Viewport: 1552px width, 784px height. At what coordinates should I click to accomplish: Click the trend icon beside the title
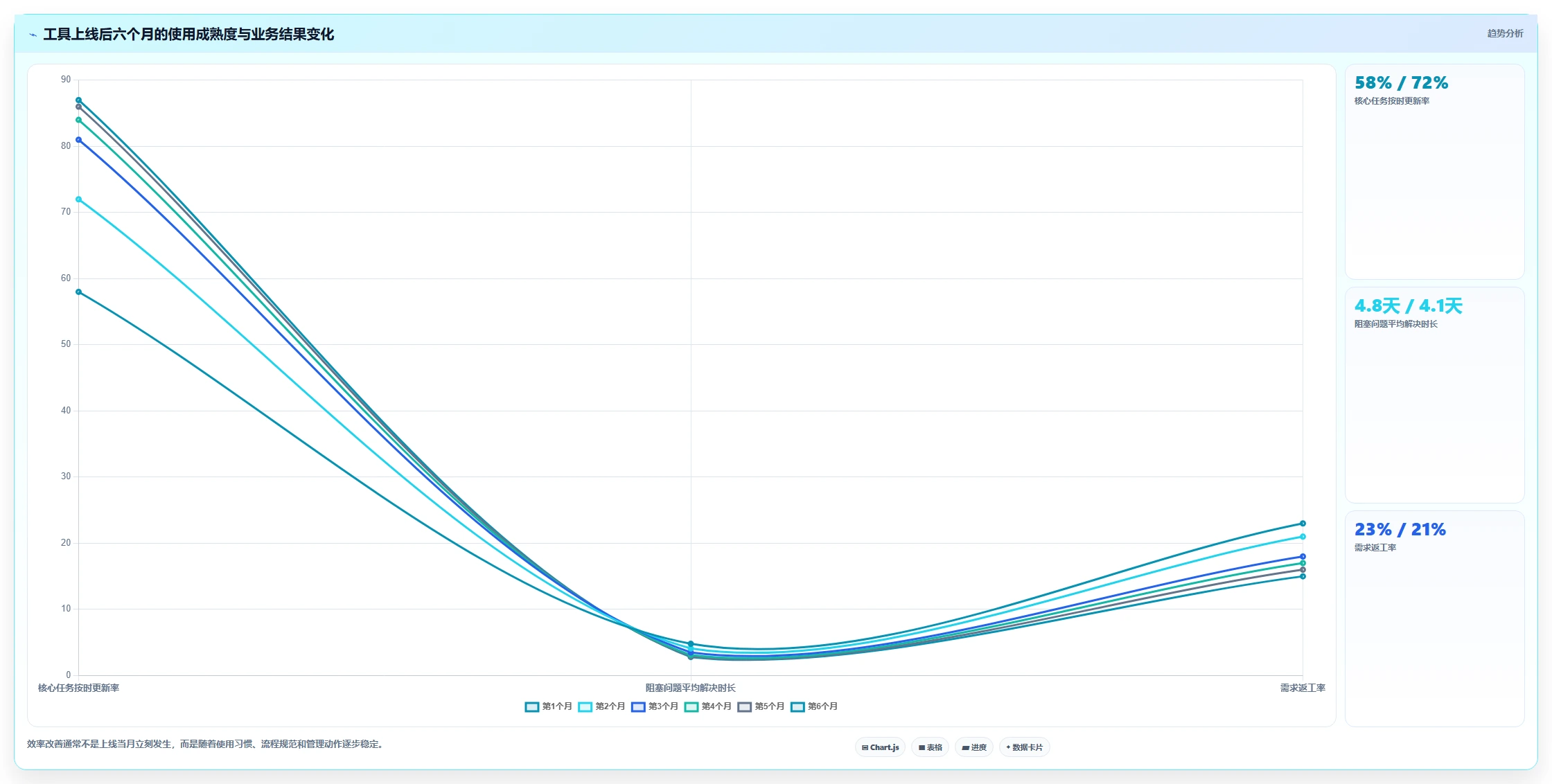(x=33, y=35)
